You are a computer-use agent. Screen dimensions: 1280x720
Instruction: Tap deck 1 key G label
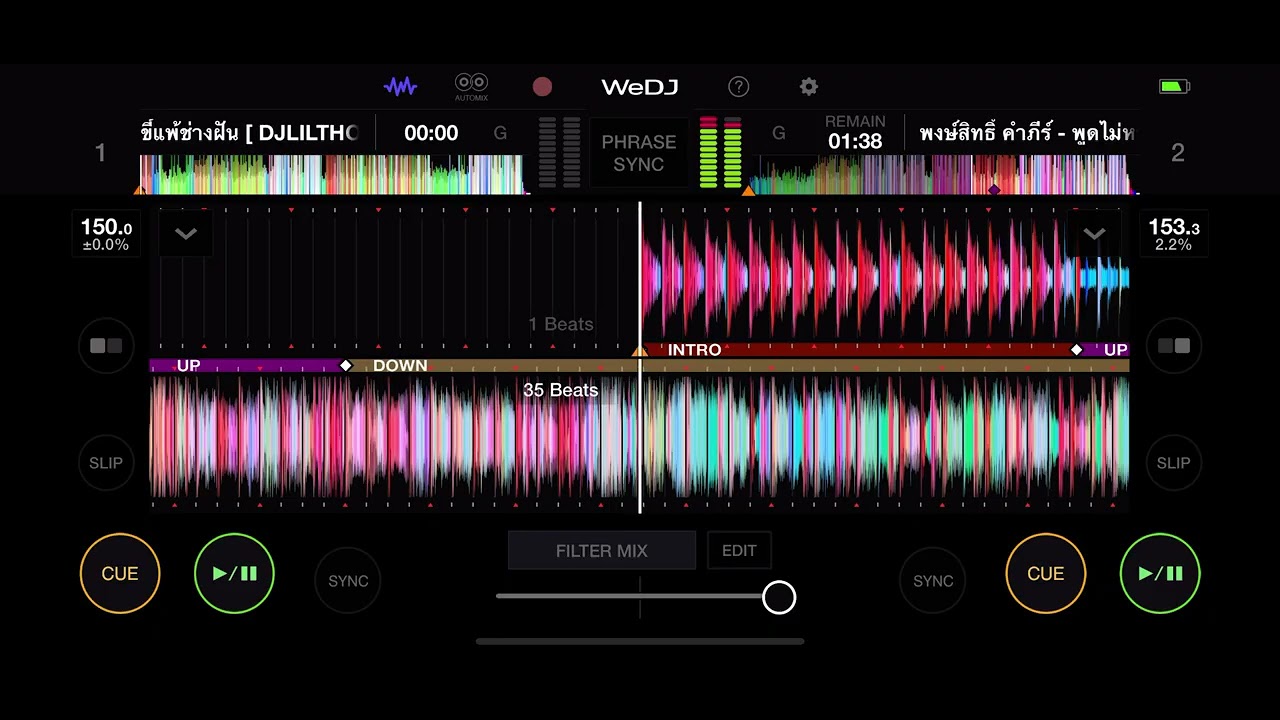coord(500,133)
